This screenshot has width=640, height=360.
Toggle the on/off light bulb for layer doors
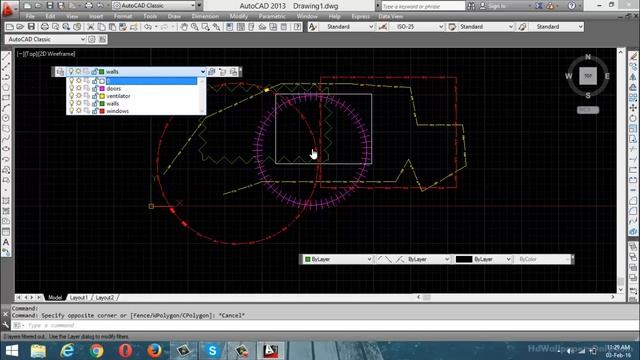coord(71,89)
